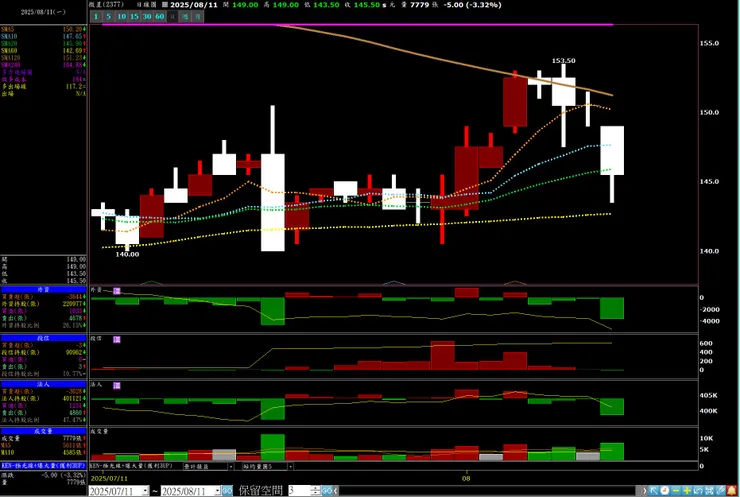Click the horizontal scrollbar track at bottom
This screenshot has height=497, width=740.
coord(488,491)
